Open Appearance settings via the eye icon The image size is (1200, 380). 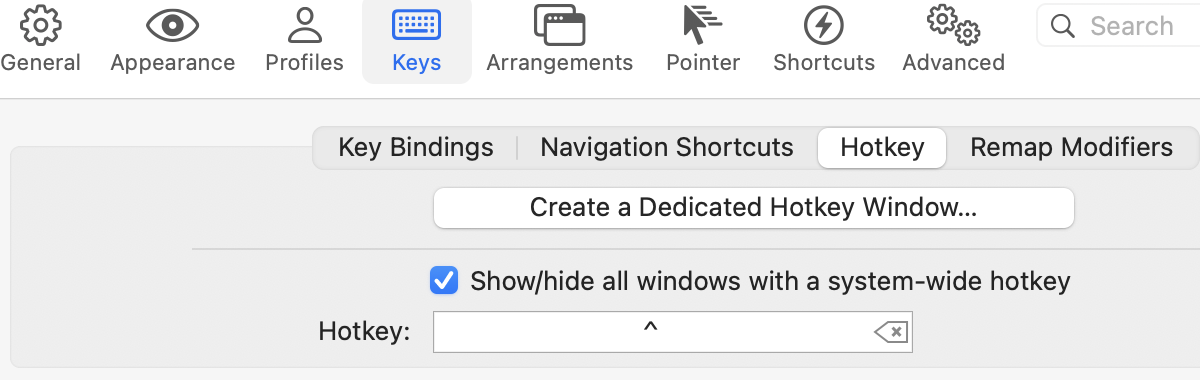point(172,26)
